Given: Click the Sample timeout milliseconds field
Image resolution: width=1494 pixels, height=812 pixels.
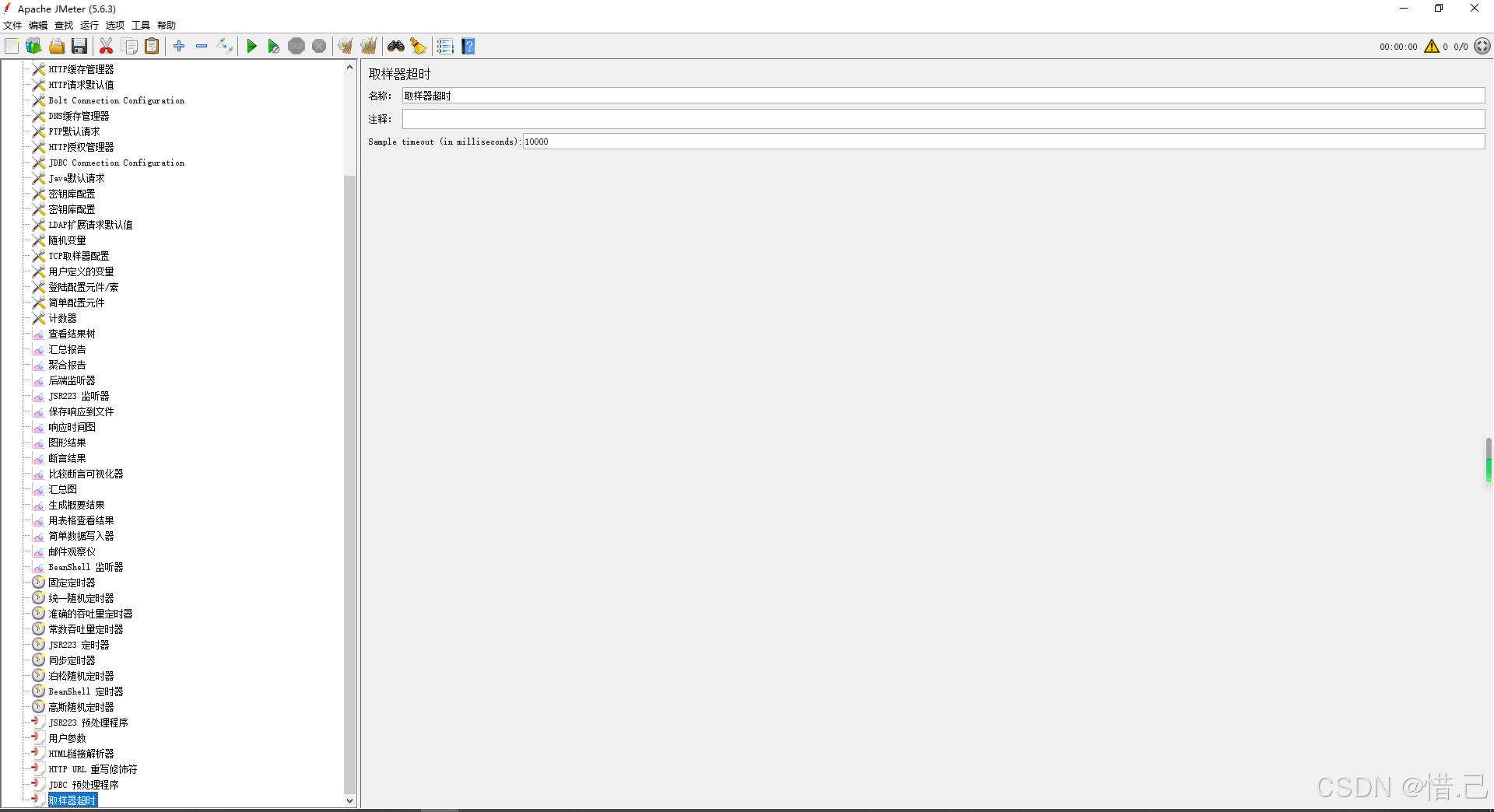Looking at the screenshot, I should point(1004,142).
